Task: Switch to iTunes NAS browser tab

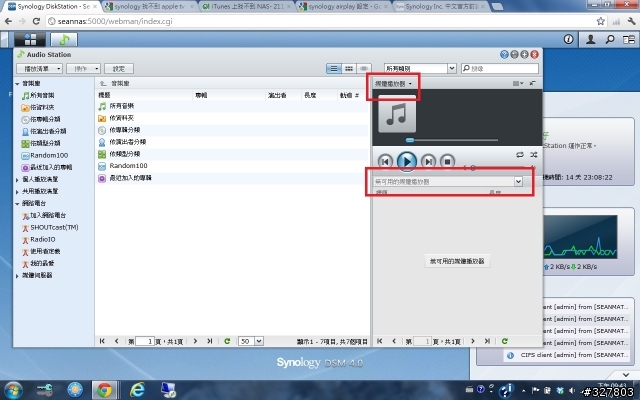Action: point(247,7)
